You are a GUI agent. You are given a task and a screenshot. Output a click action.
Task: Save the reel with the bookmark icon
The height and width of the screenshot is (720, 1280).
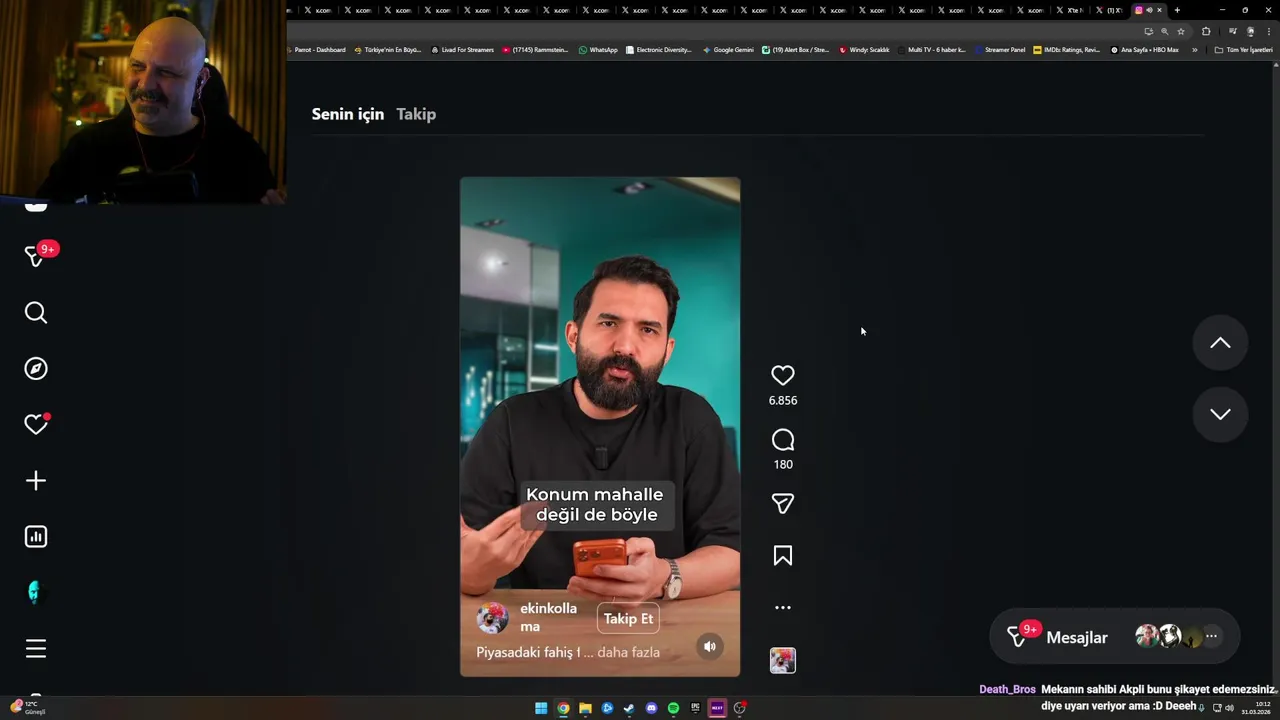point(783,556)
